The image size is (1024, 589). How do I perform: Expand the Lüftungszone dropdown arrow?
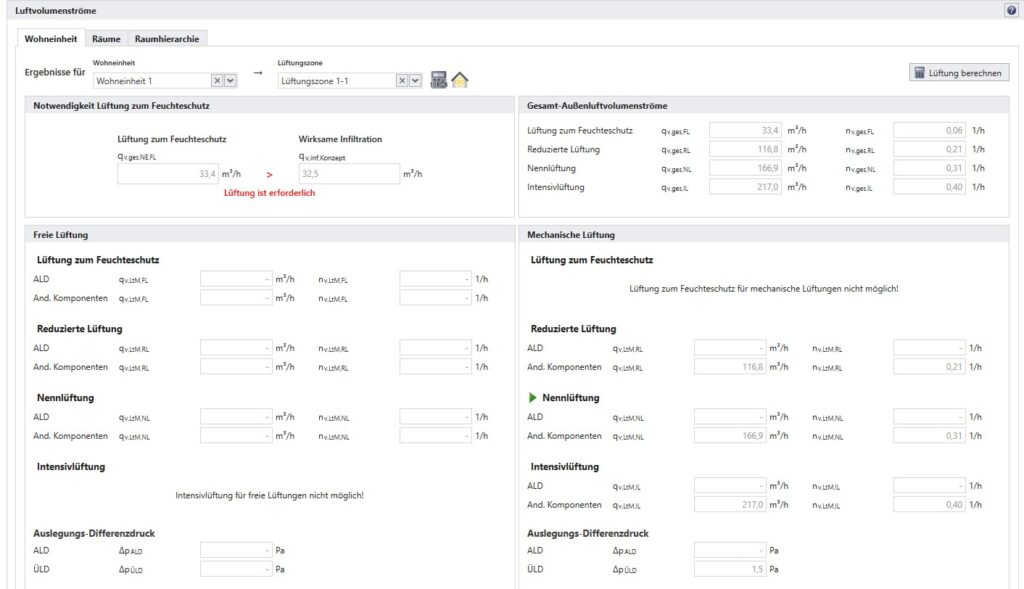tap(416, 81)
